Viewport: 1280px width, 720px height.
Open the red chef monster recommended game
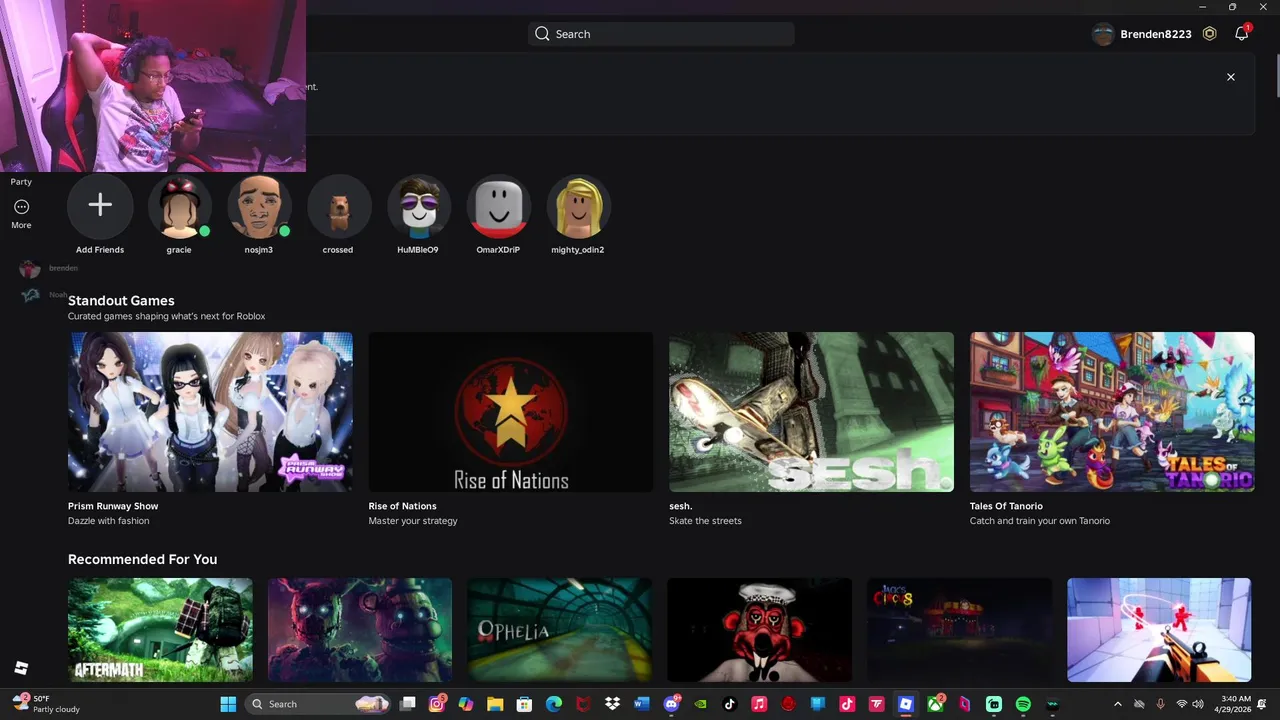tap(760, 630)
